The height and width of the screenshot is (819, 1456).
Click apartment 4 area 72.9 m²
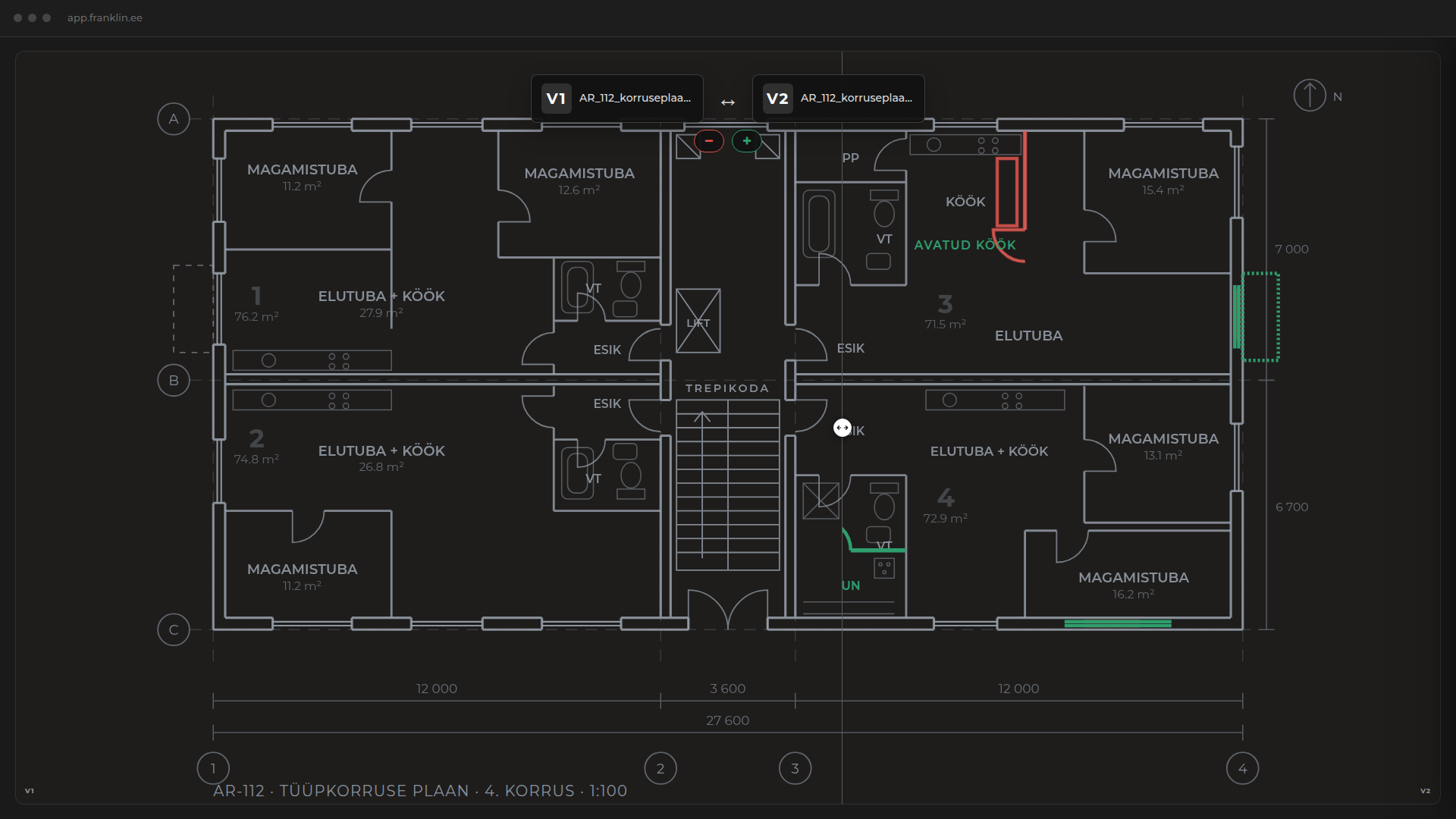[x=945, y=519]
